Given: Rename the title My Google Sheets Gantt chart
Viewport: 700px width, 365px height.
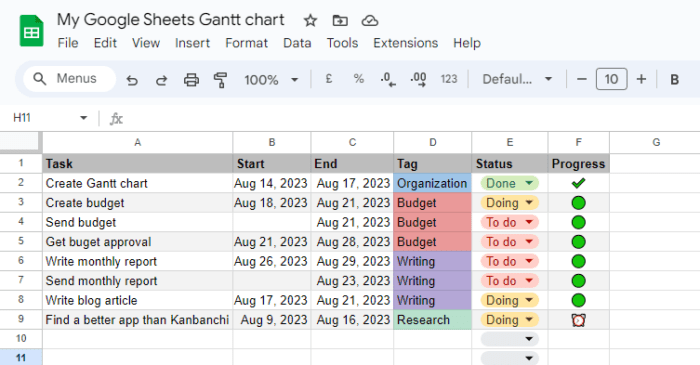Looking at the screenshot, I should (171, 20).
